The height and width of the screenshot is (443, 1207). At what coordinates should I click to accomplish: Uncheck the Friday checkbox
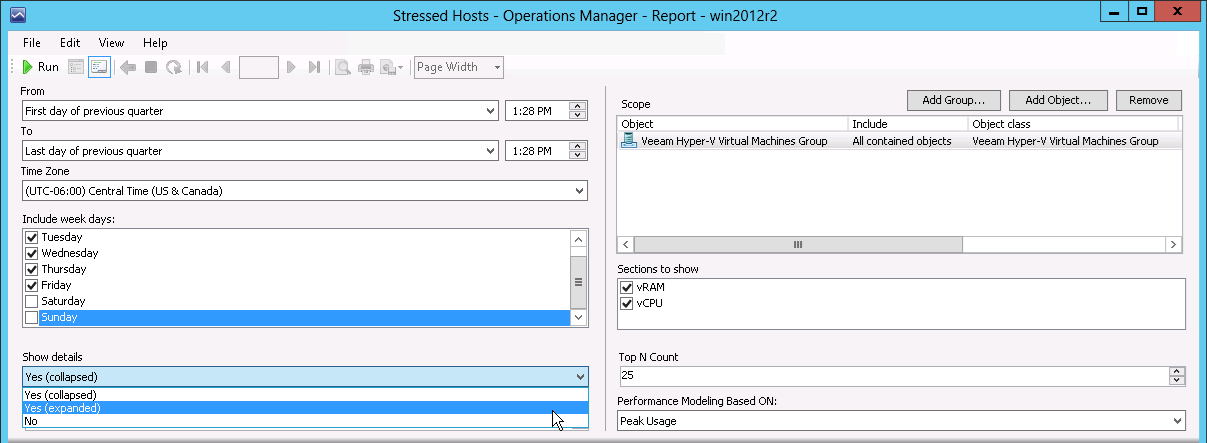pos(32,285)
